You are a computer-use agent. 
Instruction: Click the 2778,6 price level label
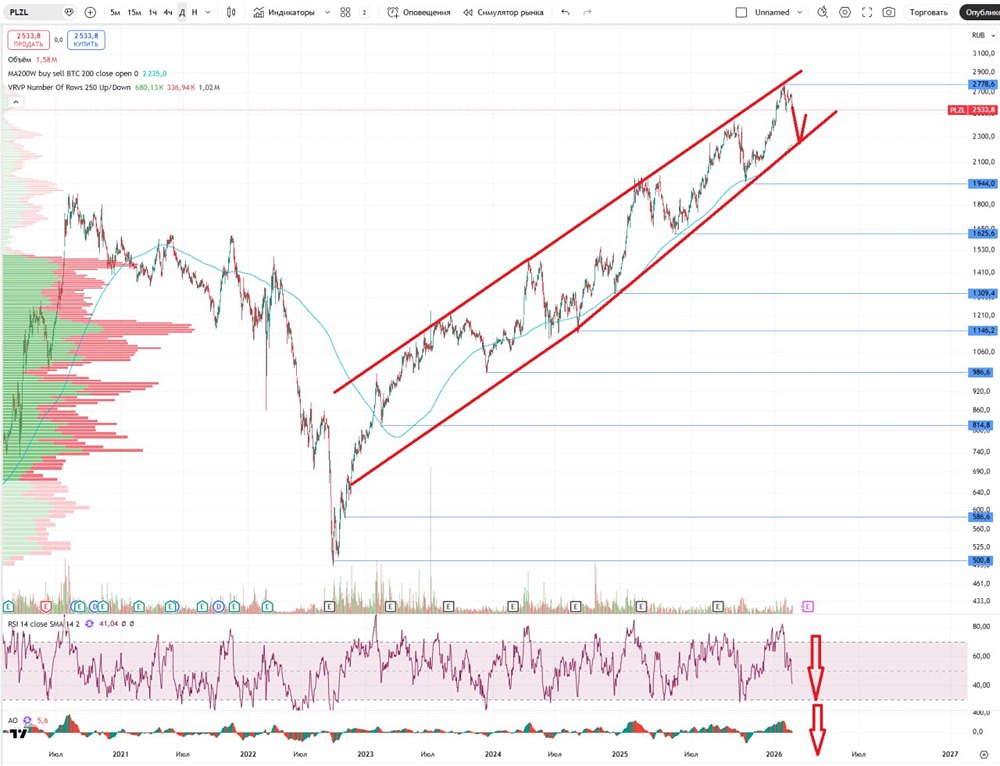[983, 84]
